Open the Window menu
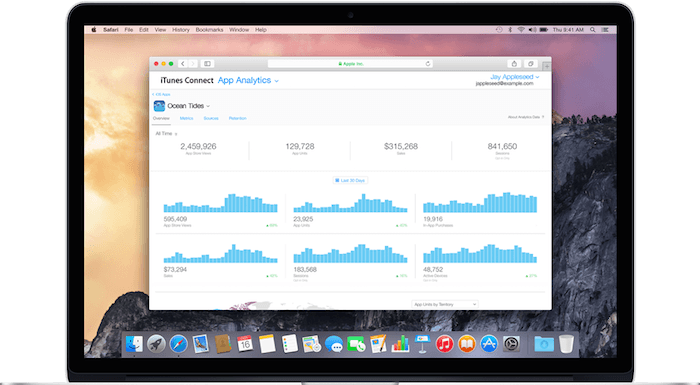 [x=239, y=30]
